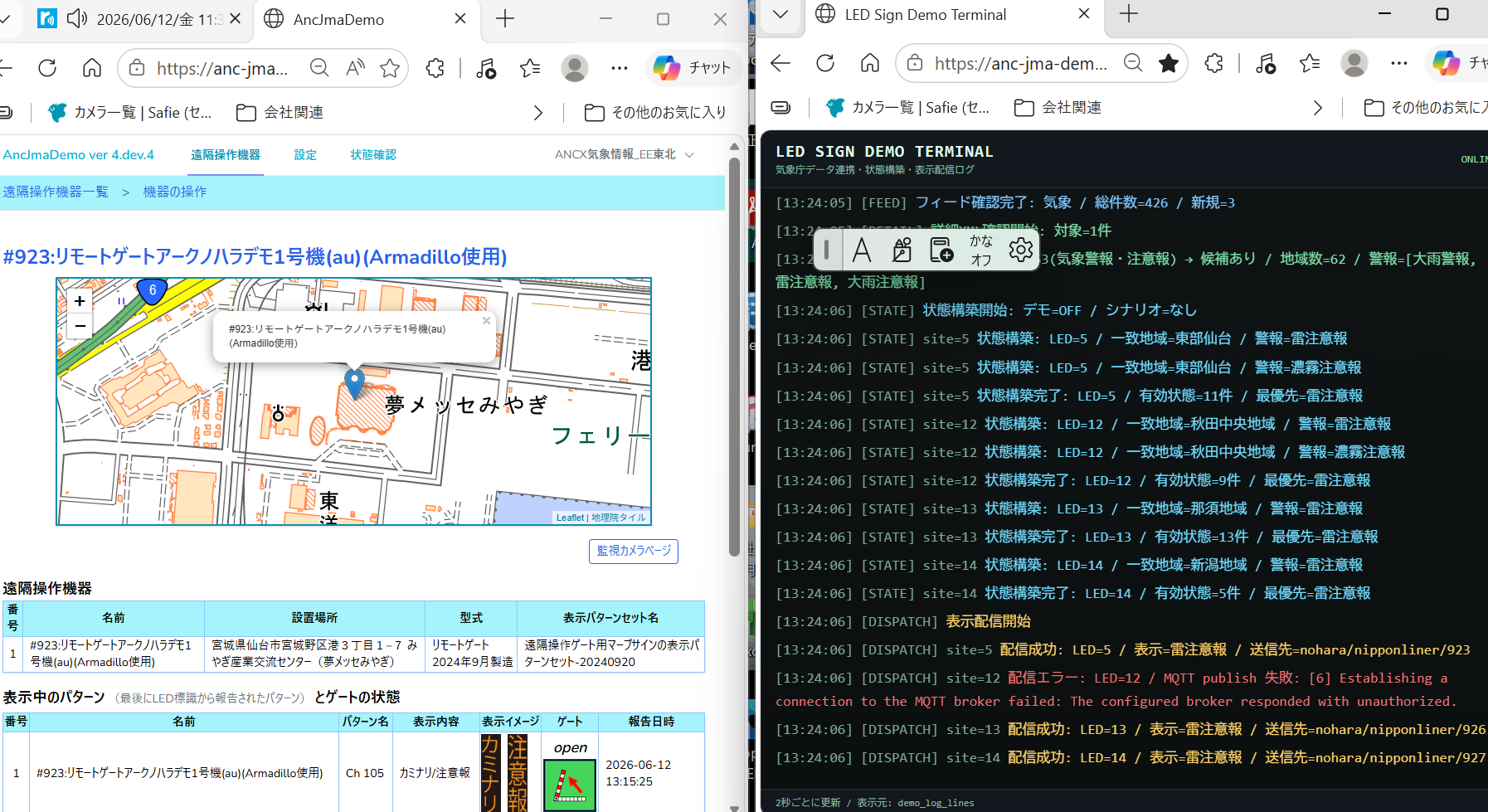Image resolution: width=1488 pixels, height=812 pixels.
Task: Open profile avatar in right browser
Action: [x=1354, y=63]
